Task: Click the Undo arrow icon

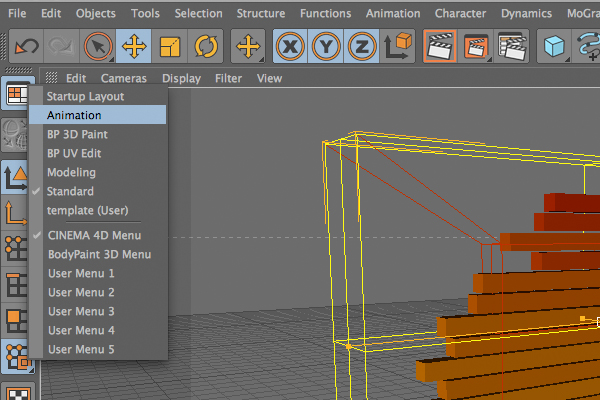Action: point(26,46)
